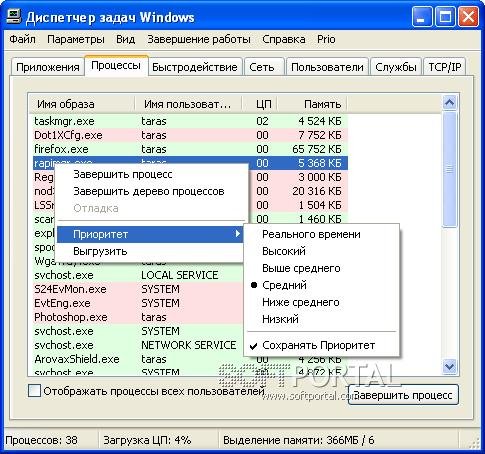Click the 65 752 КБ memory value
This screenshot has height=454, width=485.
tap(317, 149)
